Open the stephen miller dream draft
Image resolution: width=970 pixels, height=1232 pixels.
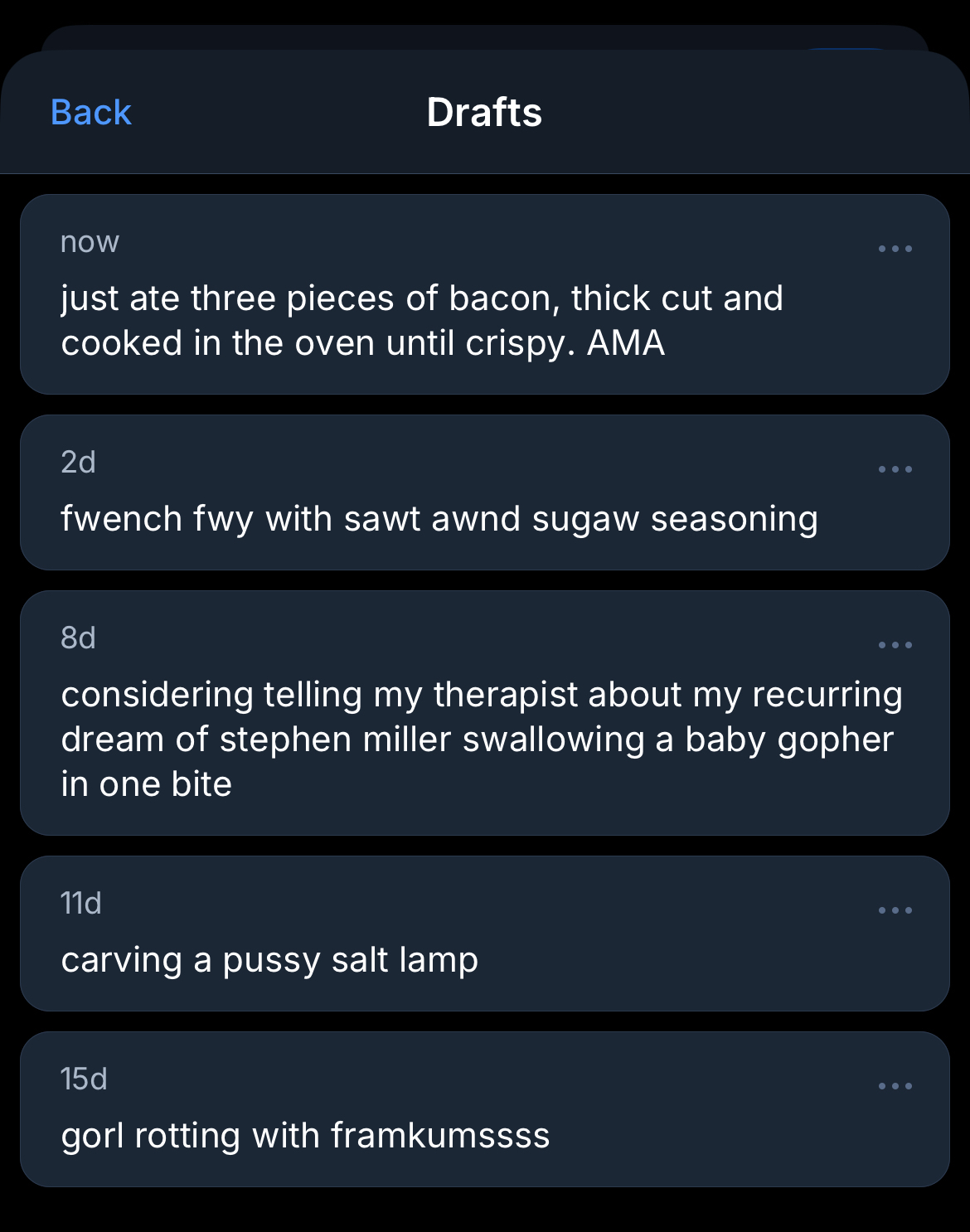pos(481,740)
